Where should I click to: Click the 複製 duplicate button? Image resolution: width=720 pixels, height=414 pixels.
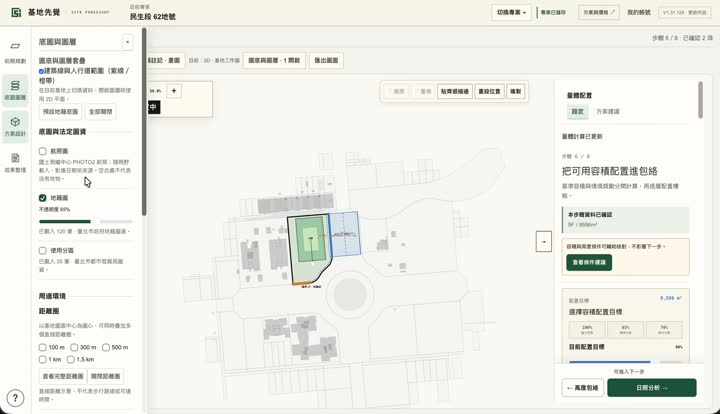(516, 91)
